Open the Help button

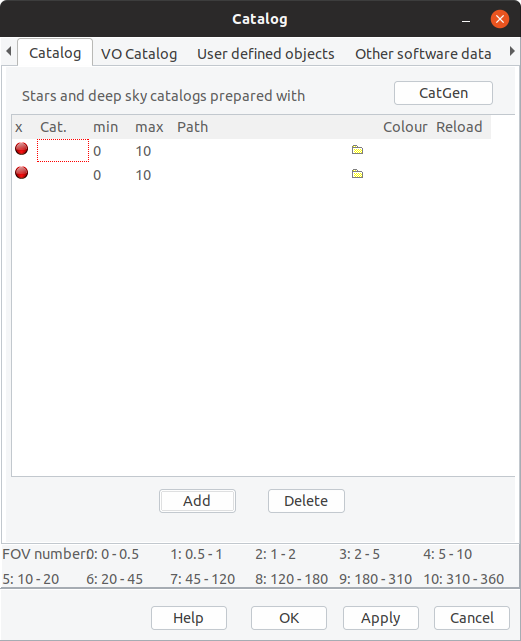(189, 618)
